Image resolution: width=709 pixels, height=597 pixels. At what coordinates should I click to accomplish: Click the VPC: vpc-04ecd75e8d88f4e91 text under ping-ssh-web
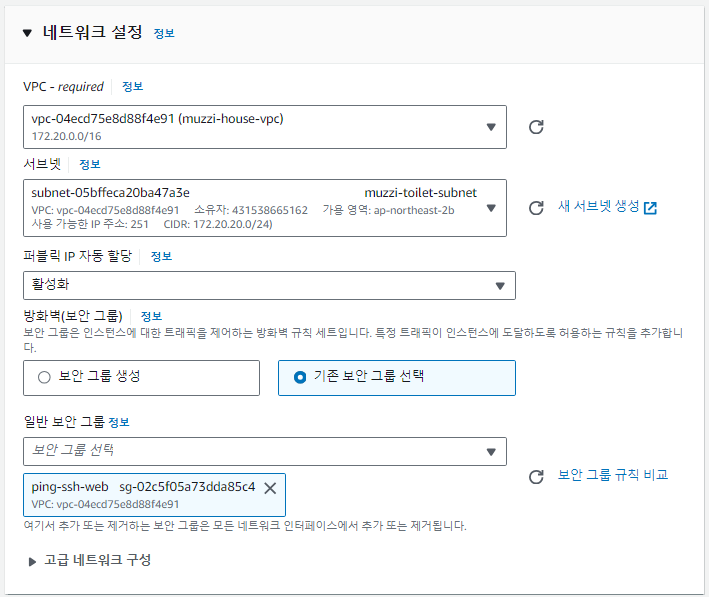pos(105,504)
